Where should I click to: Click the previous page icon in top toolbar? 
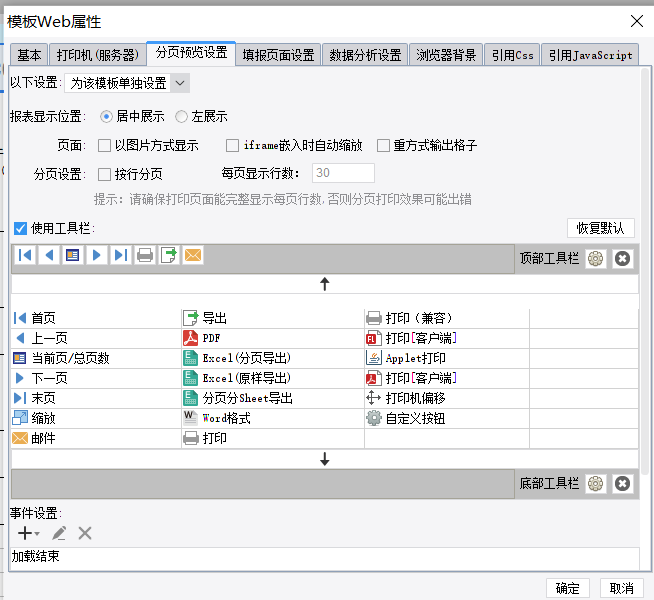pyautogui.click(x=49, y=255)
